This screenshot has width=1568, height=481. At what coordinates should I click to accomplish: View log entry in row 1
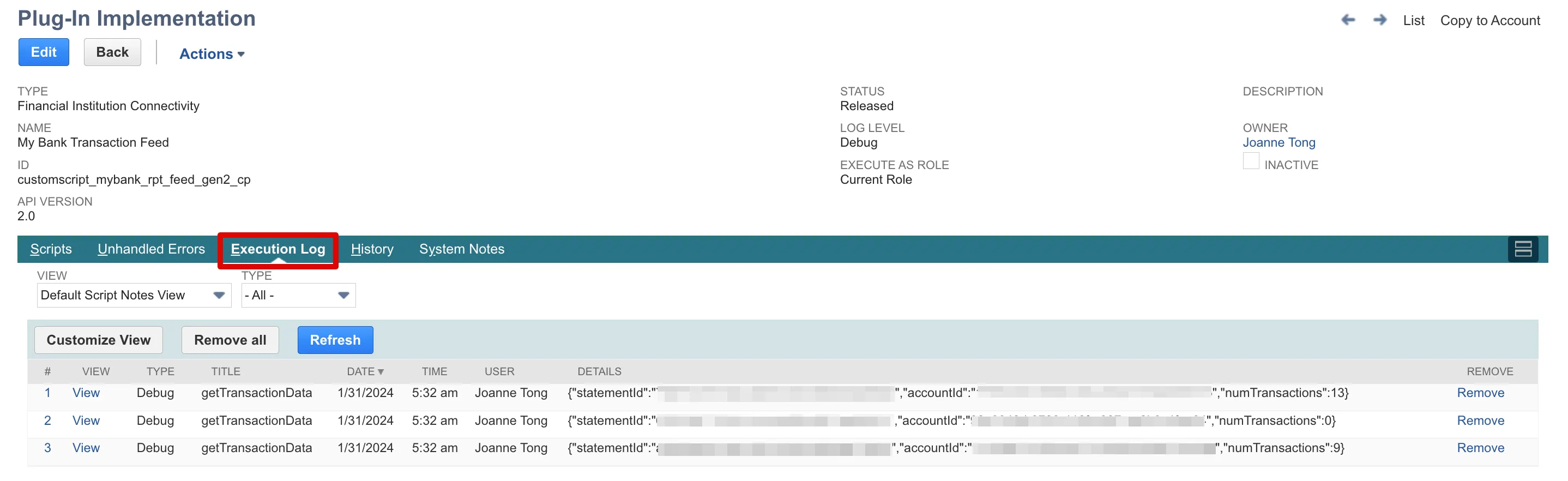[x=86, y=393]
